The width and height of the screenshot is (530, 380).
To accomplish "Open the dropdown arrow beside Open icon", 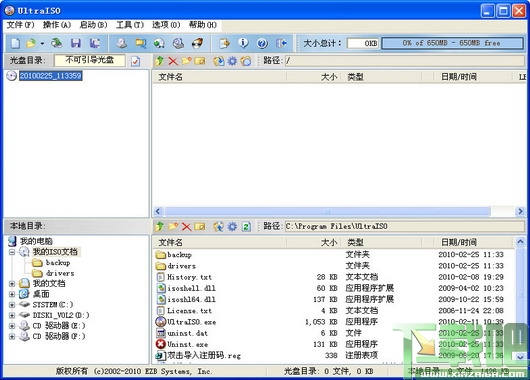I will click(42, 43).
